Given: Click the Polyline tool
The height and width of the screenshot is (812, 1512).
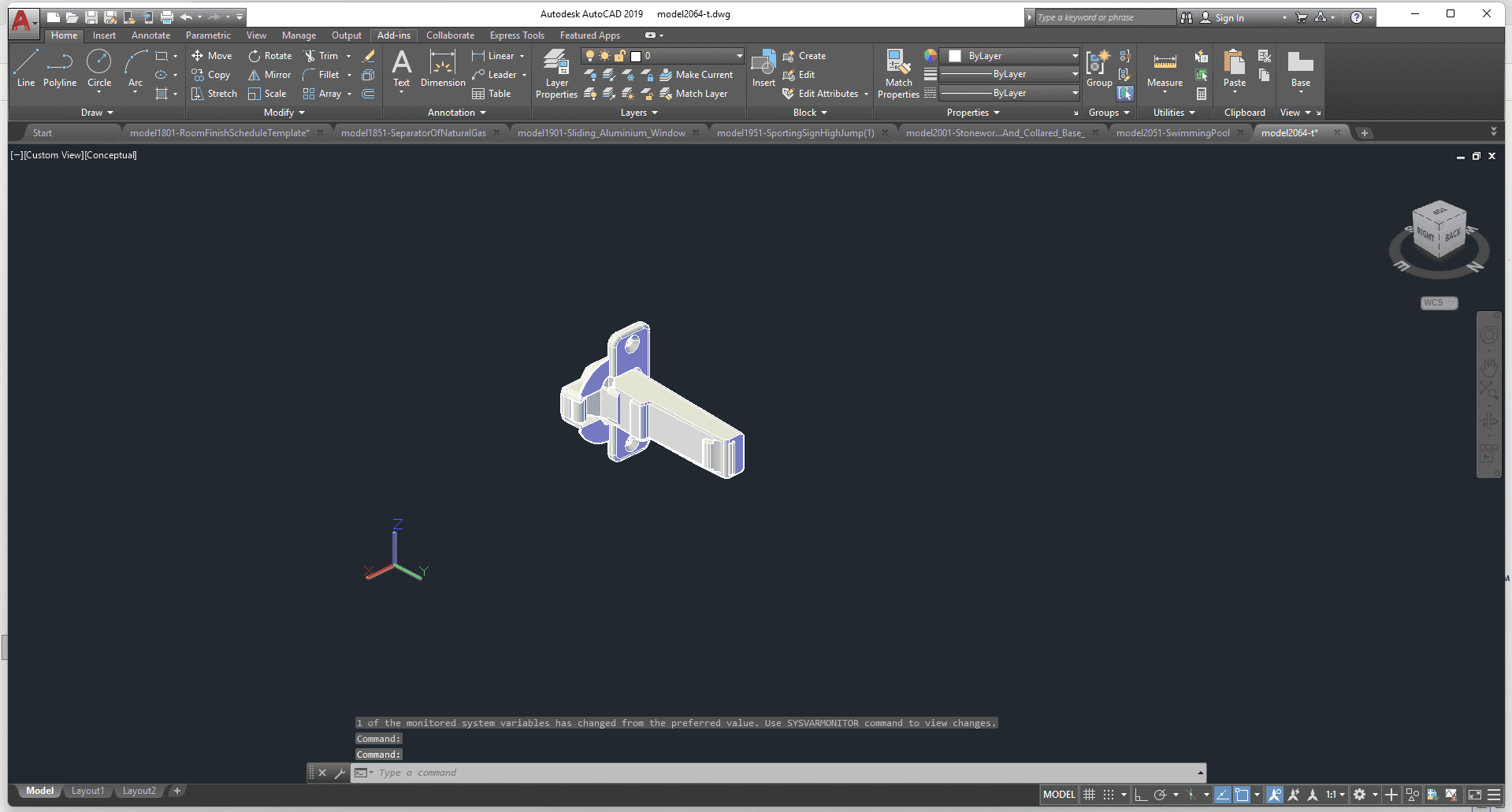Looking at the screenshot, I should 60,68.
